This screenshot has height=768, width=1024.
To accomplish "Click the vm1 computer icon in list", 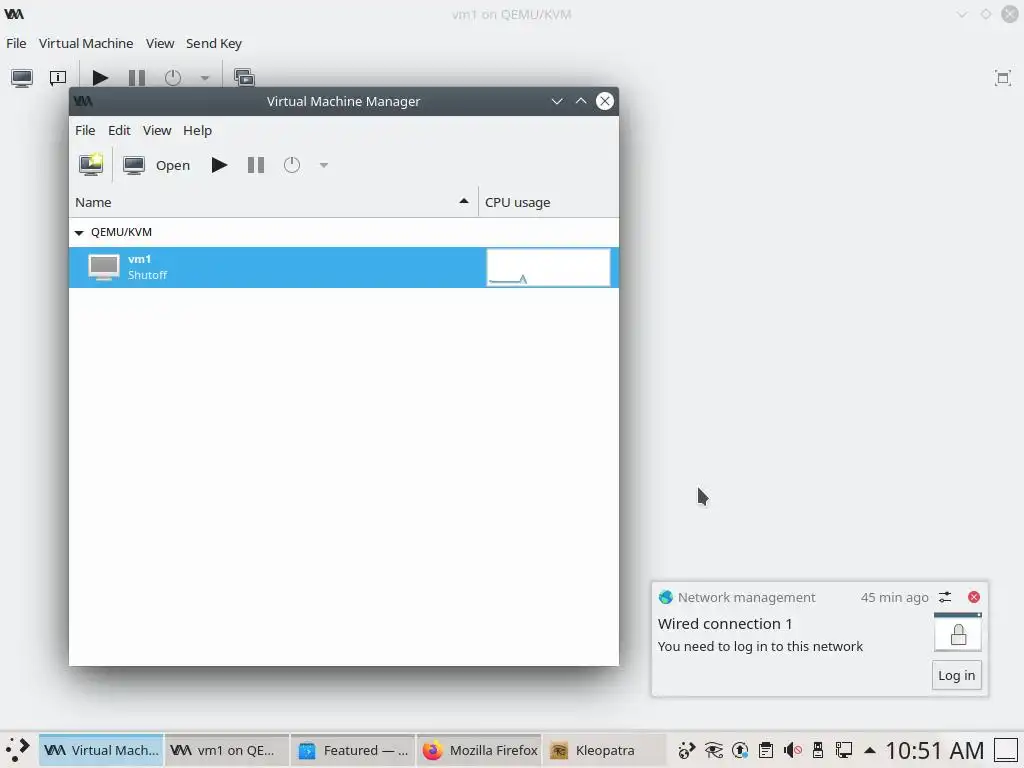I will (104, 267).
